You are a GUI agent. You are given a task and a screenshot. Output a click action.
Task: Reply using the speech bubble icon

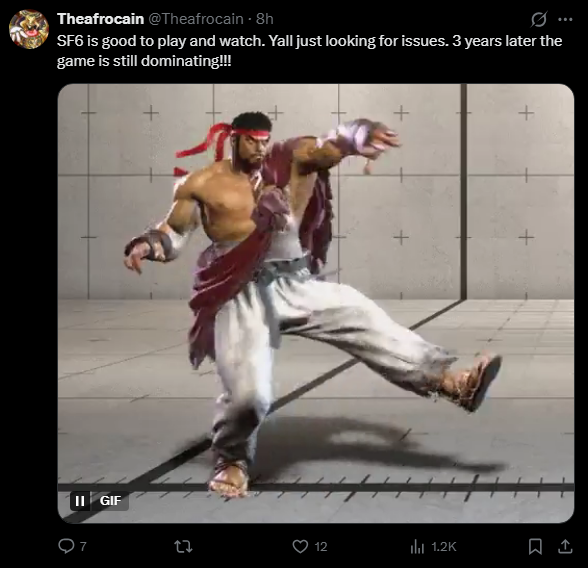[x=66, y=546]
